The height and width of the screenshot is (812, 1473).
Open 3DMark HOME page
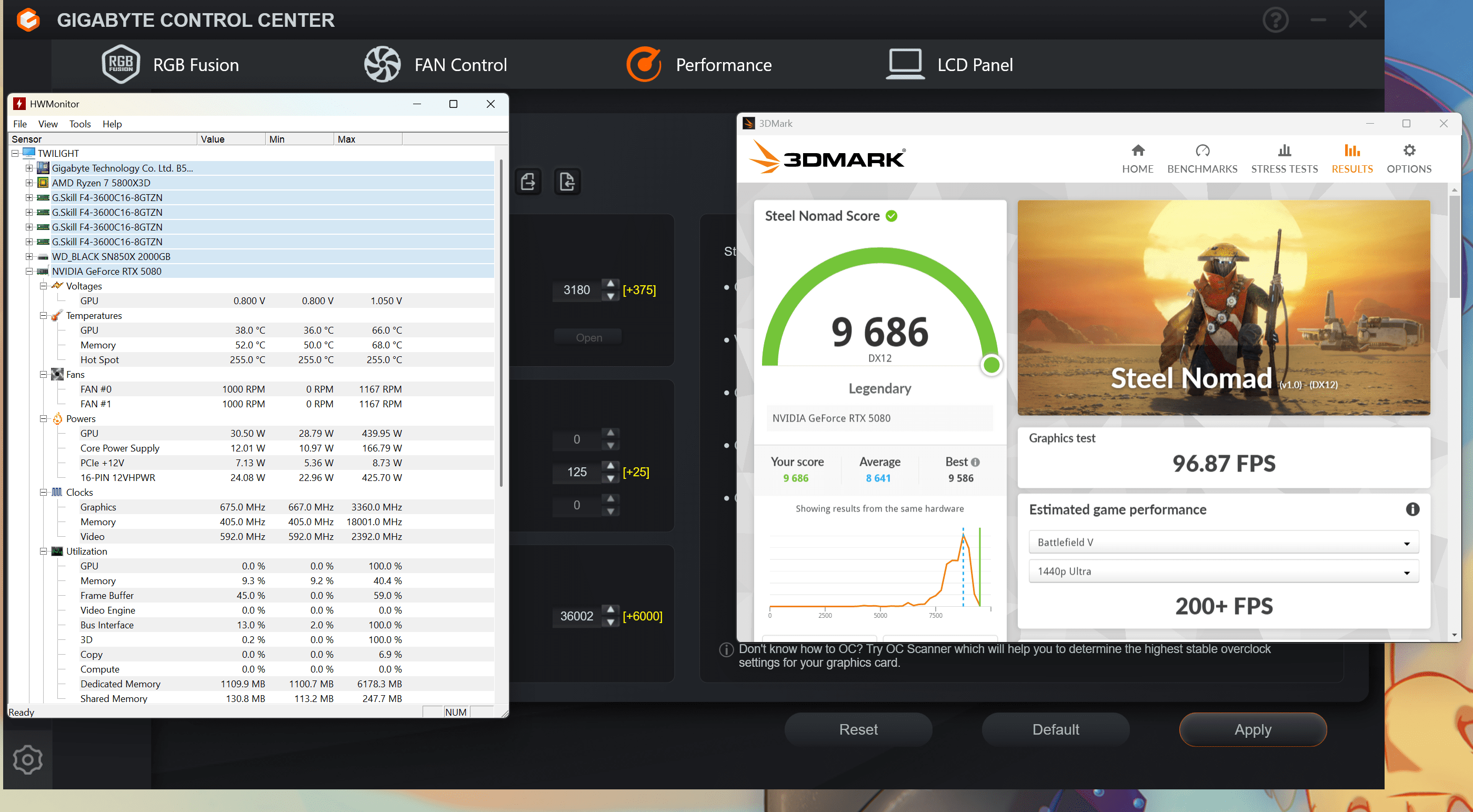(1137, 158)
